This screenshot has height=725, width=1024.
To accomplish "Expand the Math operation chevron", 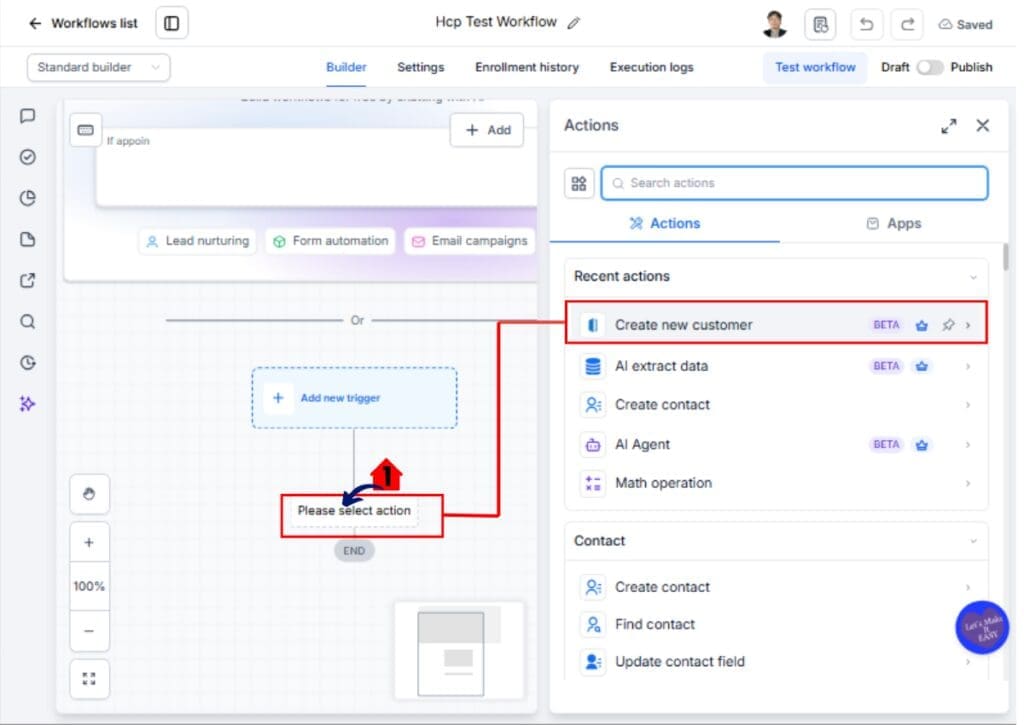I will 968,484.
